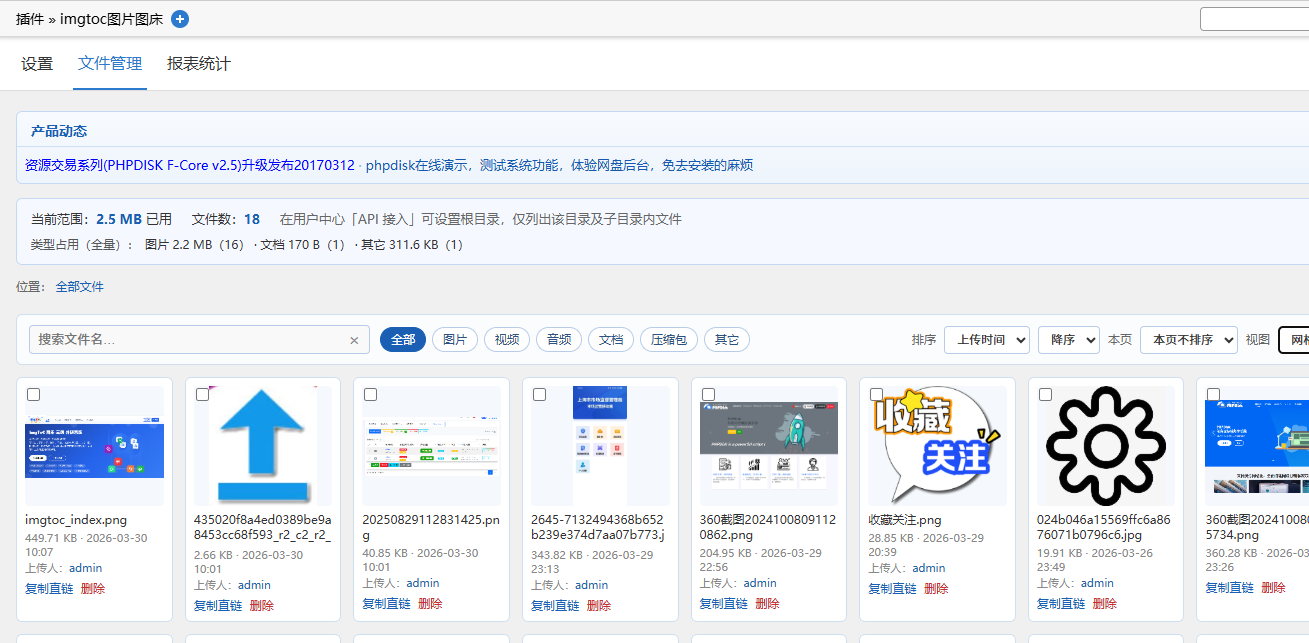
Task: Switch to the 设置 tab
Action: 36,63
